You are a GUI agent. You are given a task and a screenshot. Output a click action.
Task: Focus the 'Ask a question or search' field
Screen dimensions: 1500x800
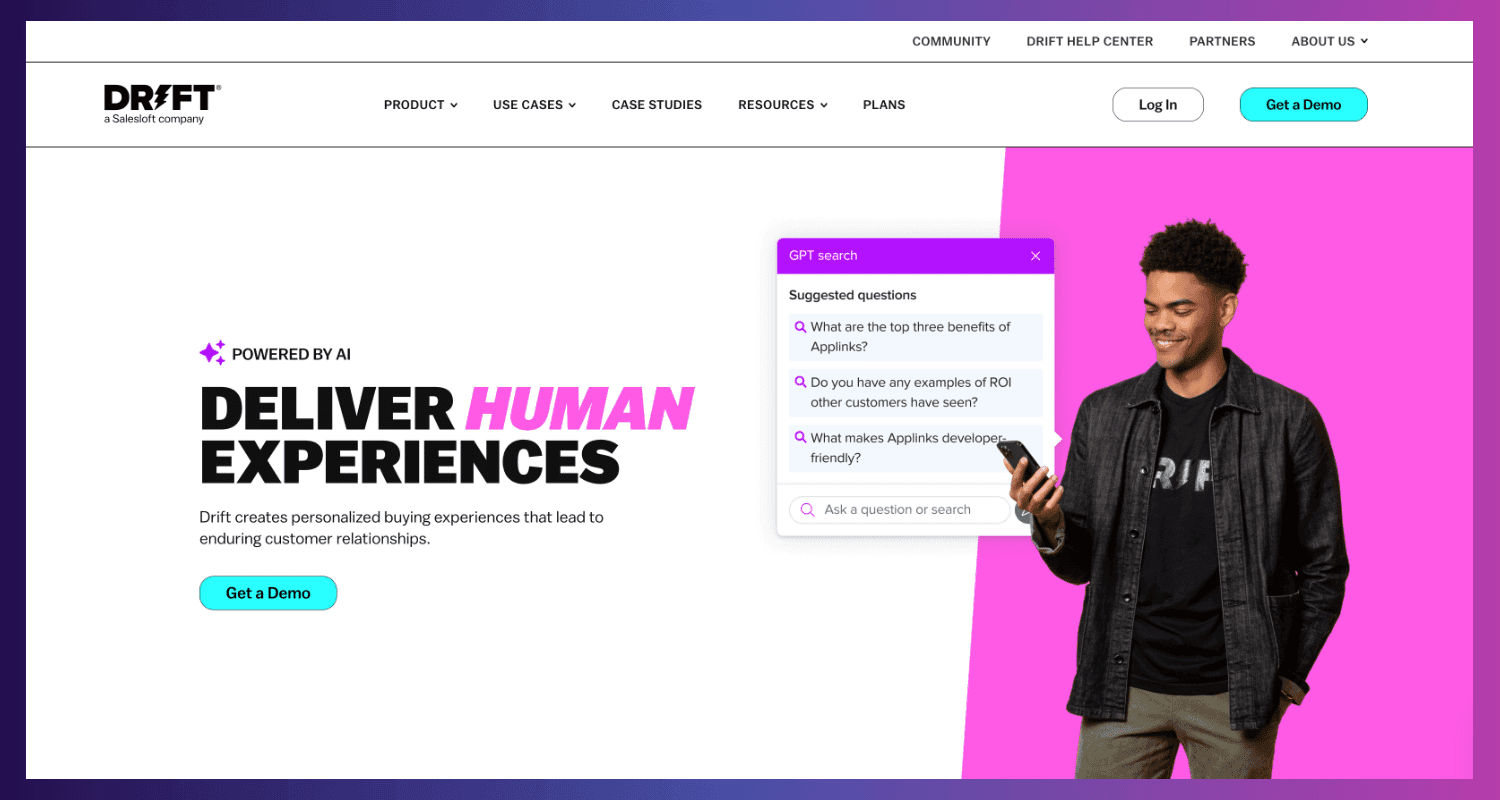coord(900,510)
